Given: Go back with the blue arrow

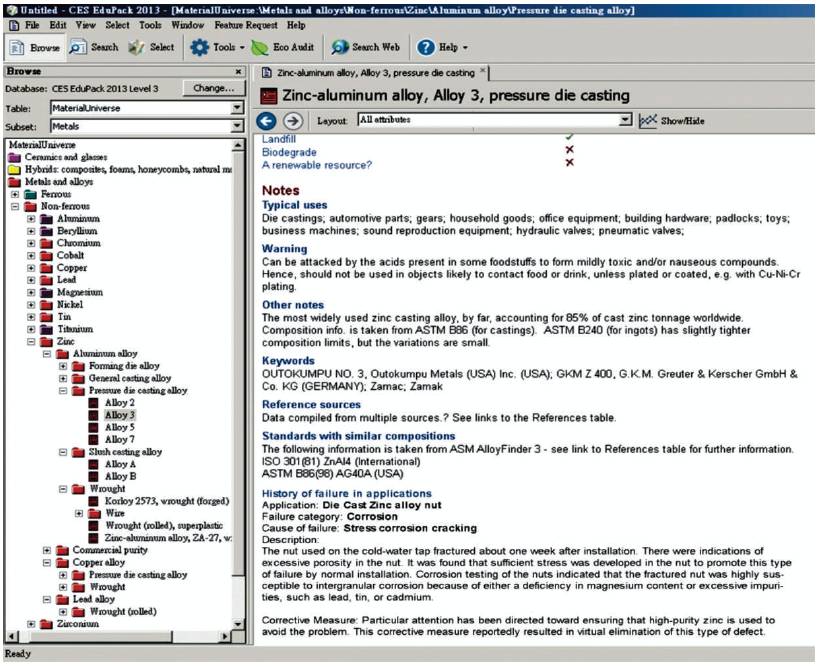Looking at the screenshot, I should point(266,121).
